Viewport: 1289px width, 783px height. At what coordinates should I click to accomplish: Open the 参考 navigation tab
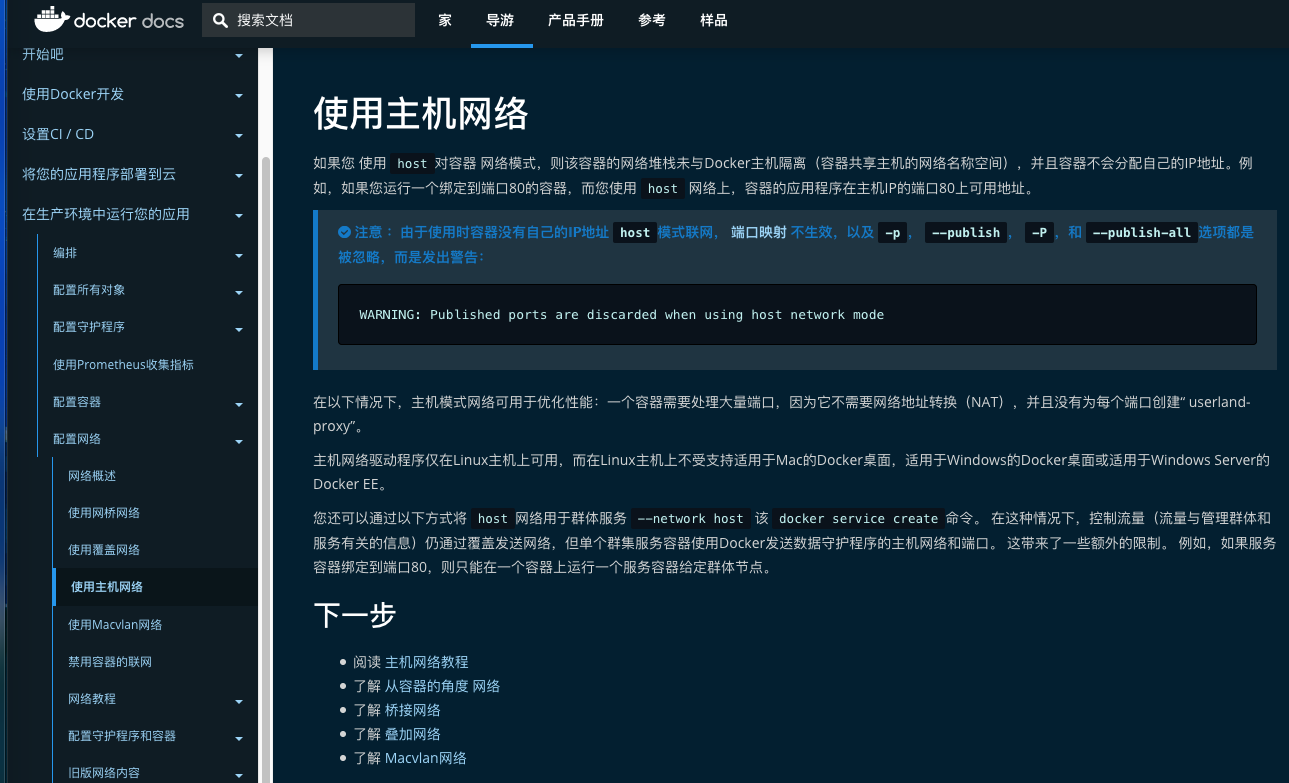[652, 20]
